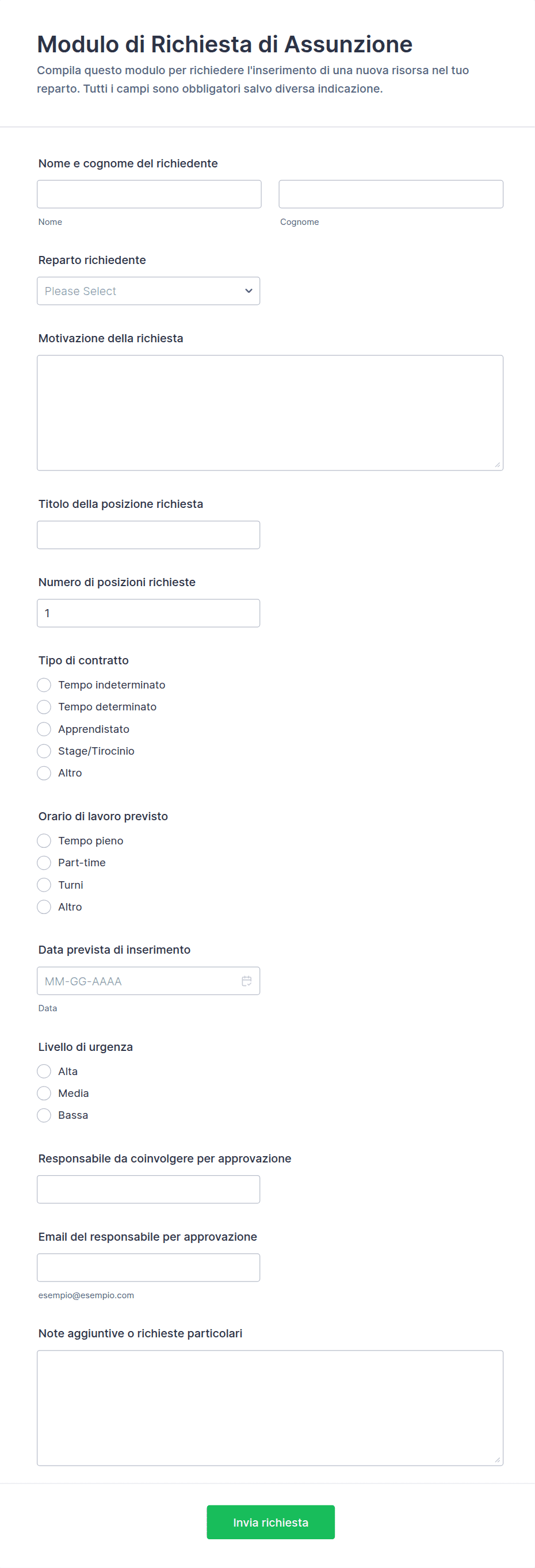Click the Invia richiesta button

270,1522
